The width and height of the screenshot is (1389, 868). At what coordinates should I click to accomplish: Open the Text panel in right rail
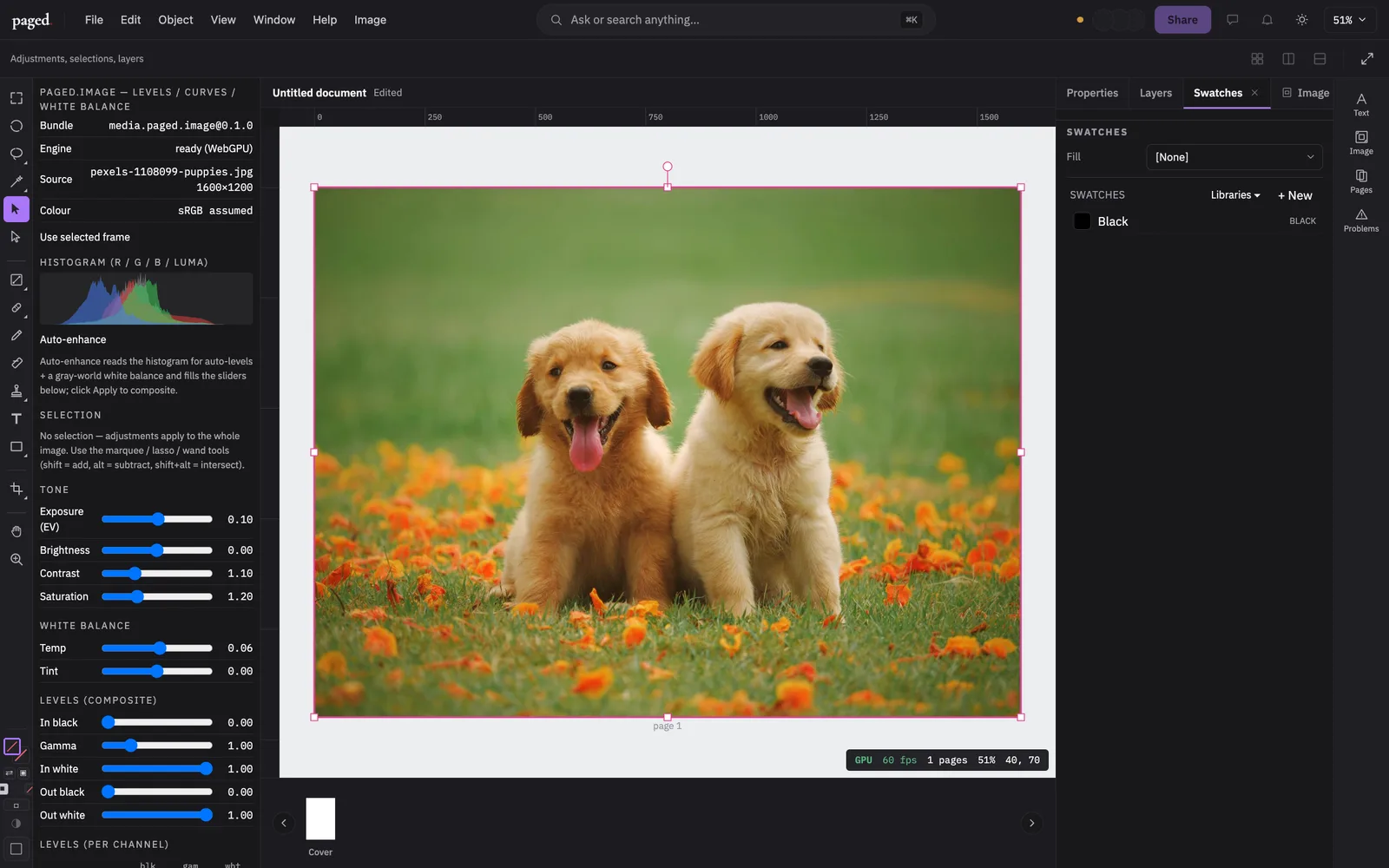pos(1361,104)
